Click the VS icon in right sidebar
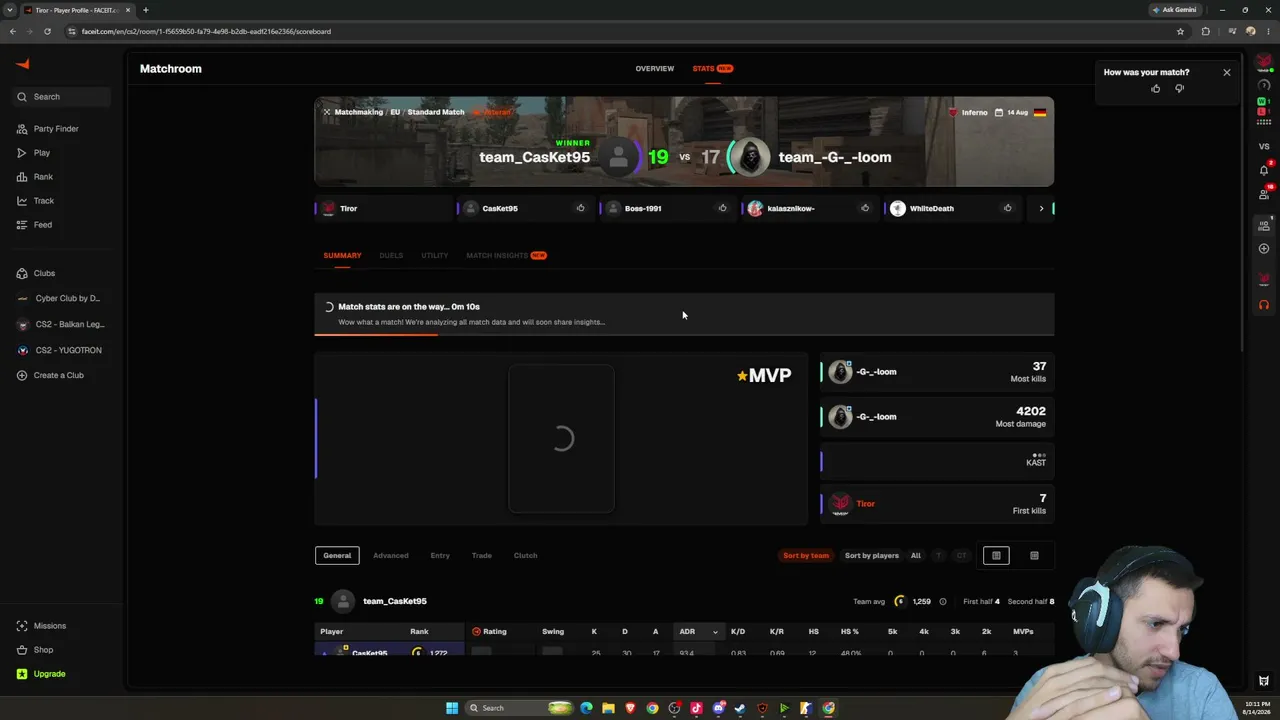The width and height of the screenshot is (1280, 720). (1264, 146)
